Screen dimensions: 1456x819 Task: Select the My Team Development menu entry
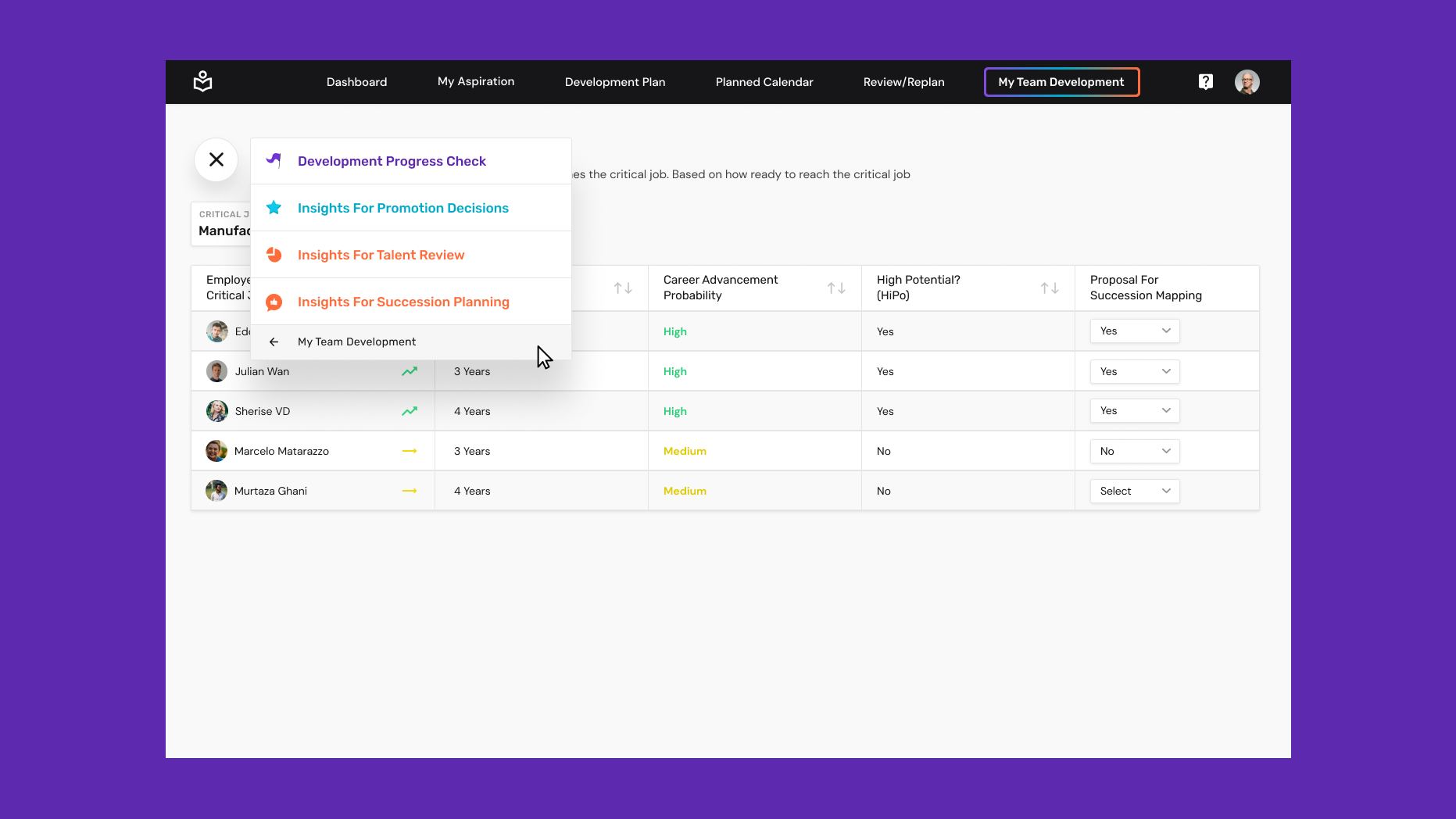[x=356, y=342]
